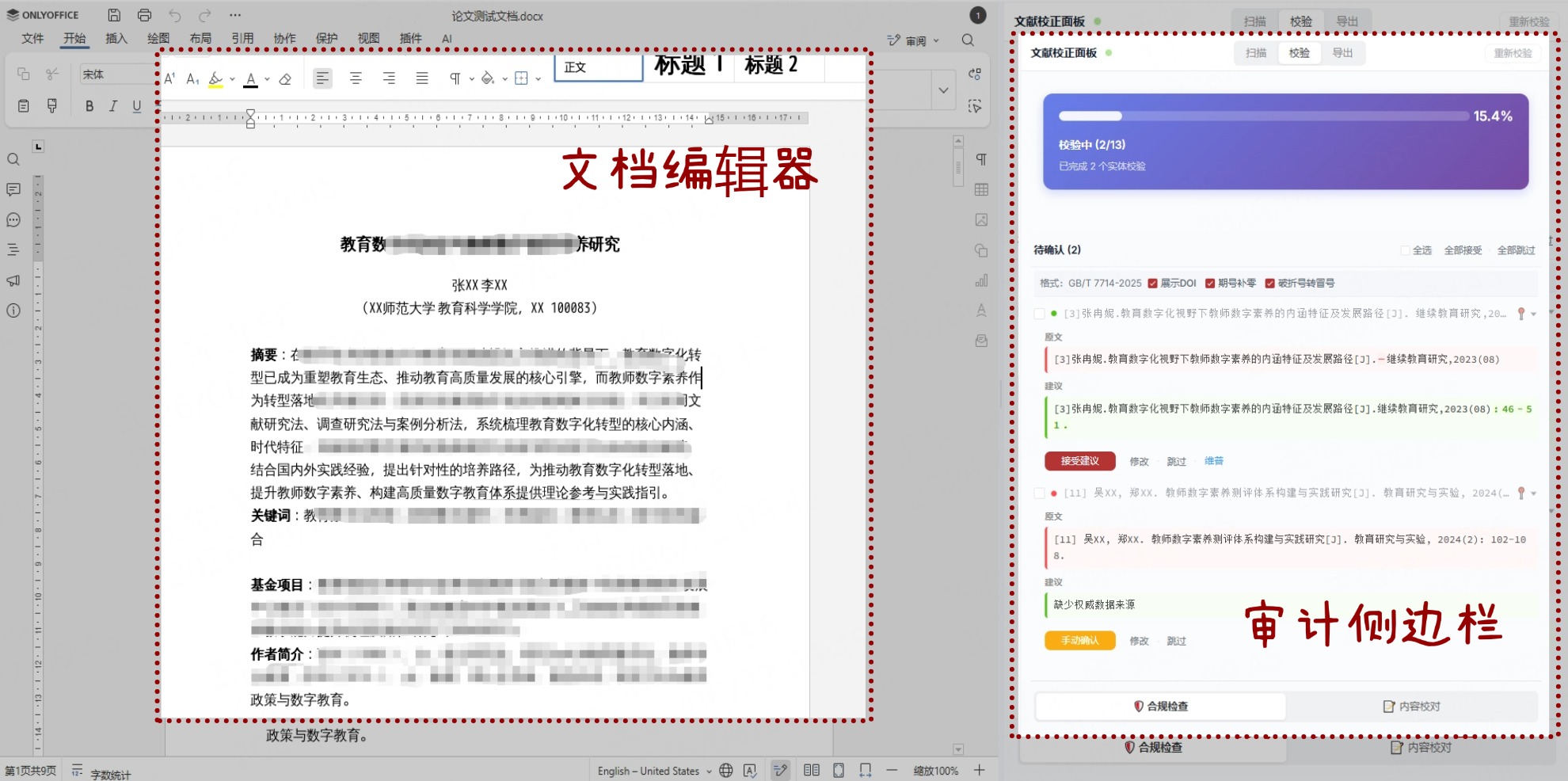Screen dimensions: 1568x781
Task: Open the borders dropdown arrow
Action: click(x=539, y=79)
